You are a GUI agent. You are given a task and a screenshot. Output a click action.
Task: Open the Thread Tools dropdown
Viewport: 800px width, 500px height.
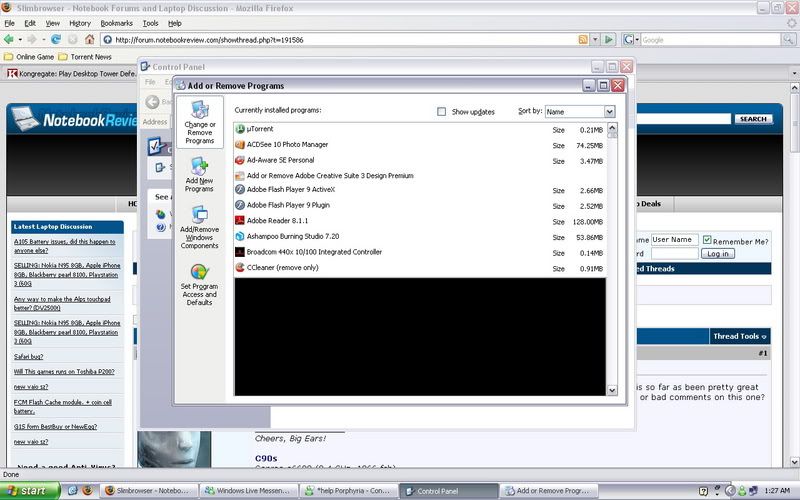tap(740, 336)
